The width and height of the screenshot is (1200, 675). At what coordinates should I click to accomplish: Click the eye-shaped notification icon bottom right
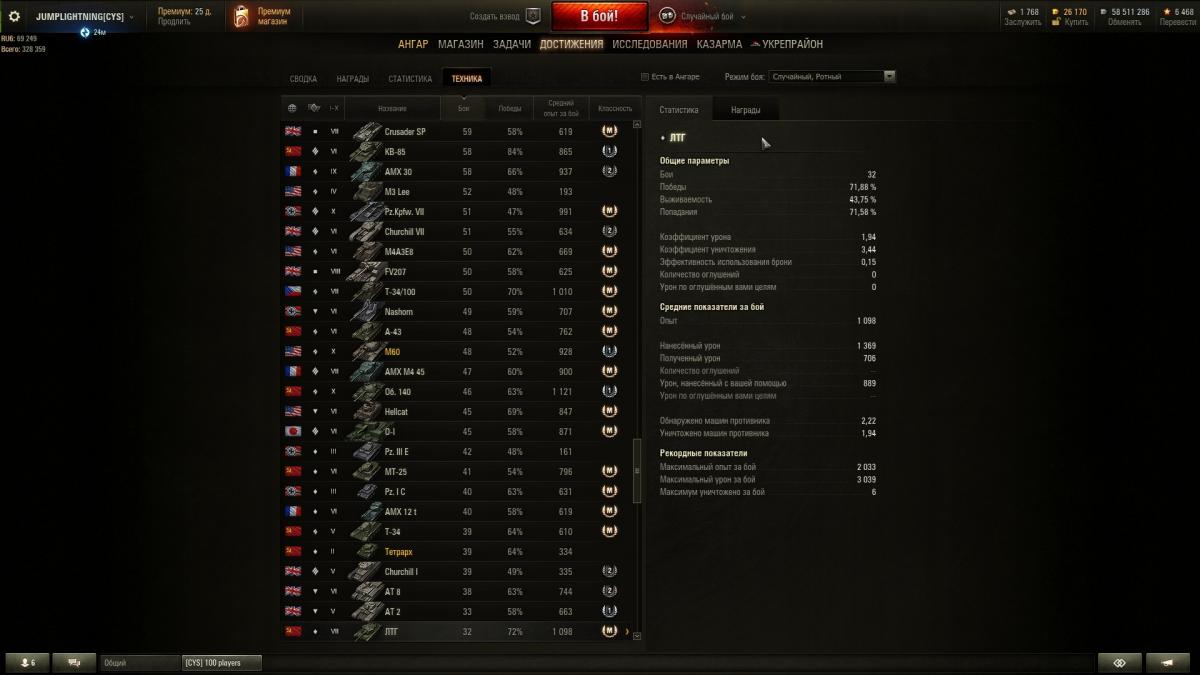pos(1119,663)
